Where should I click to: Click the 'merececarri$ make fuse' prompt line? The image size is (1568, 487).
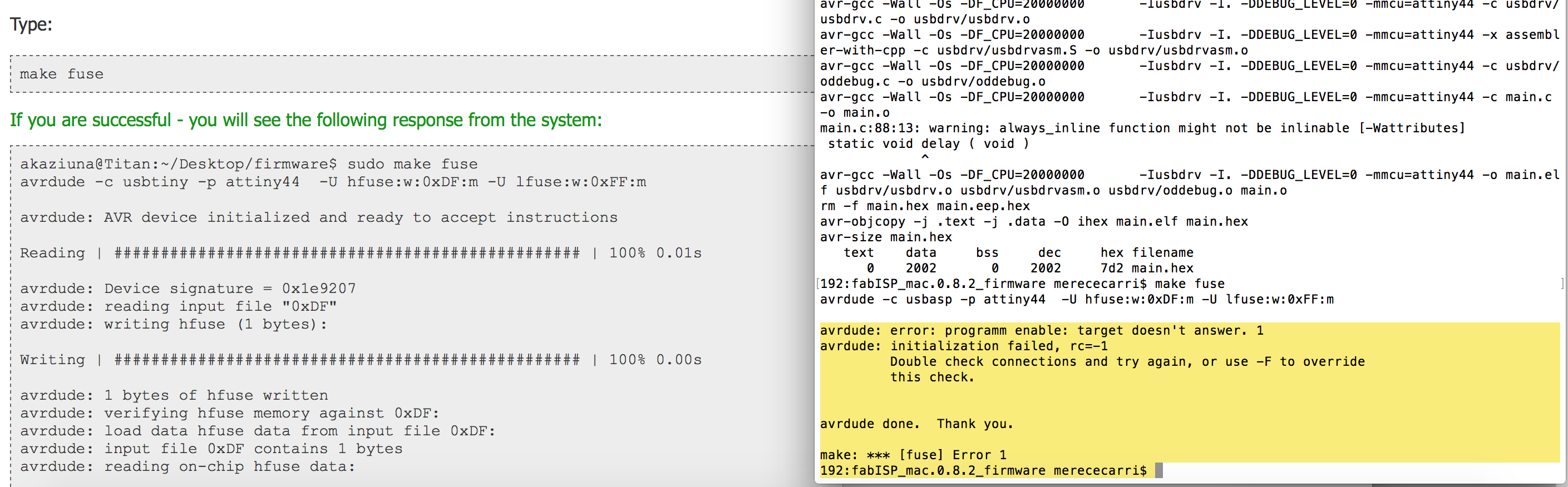[1022, 284]
